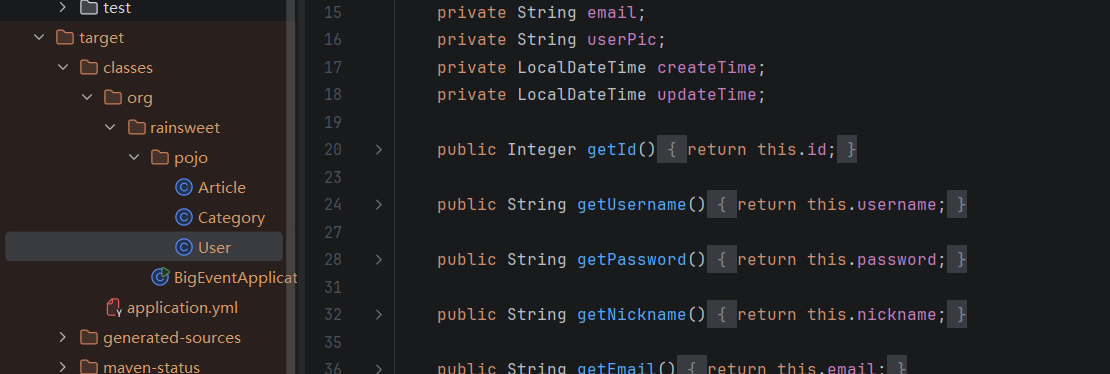The width and height of the screenshot is (1110, 374).
Task: Click the this.password reference
Action: pyautogui.click(x=871, y=260)
